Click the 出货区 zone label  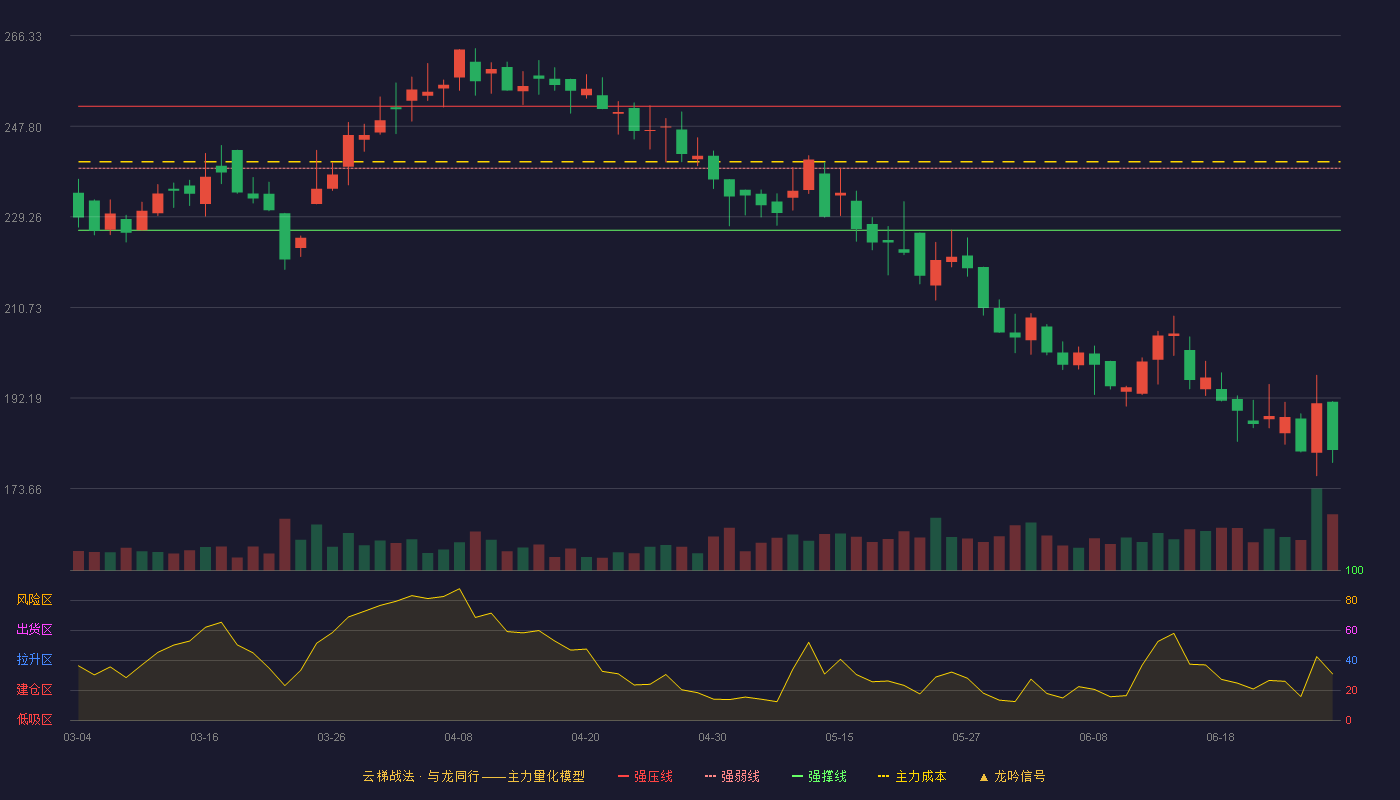(x=34, y=630)
